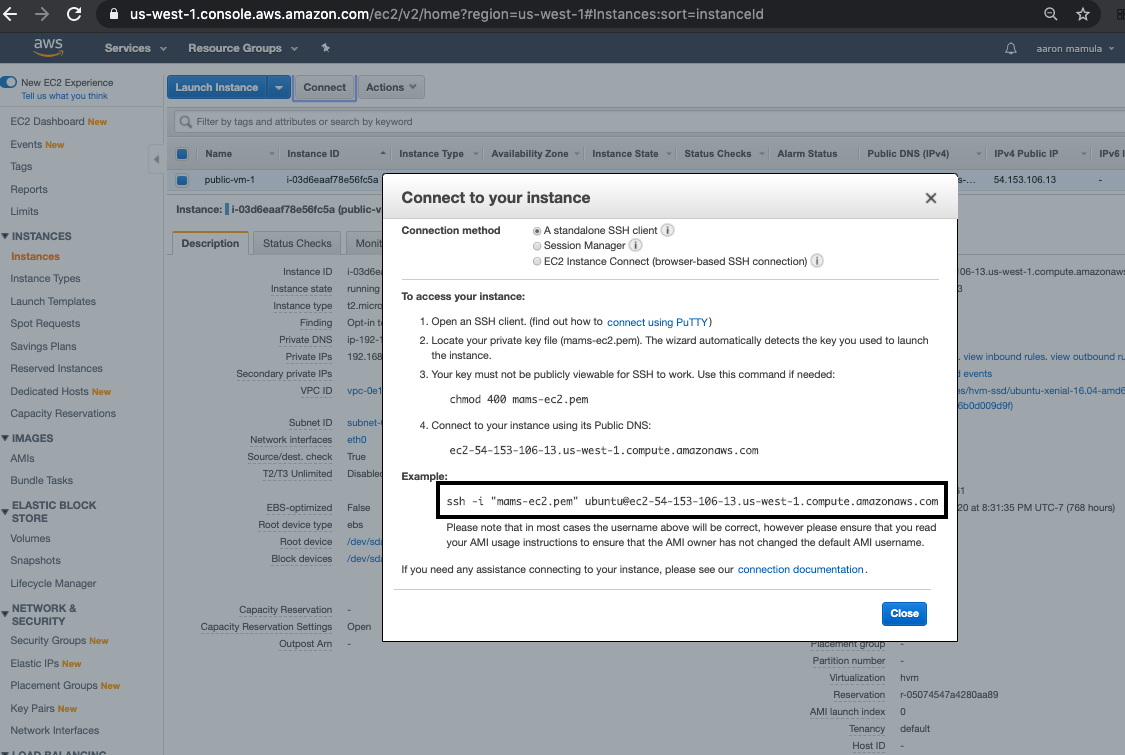The width and height of the screenshot is (1125, 755).
Task: Select A standalone SSH client option
Action: click(537, 230)
